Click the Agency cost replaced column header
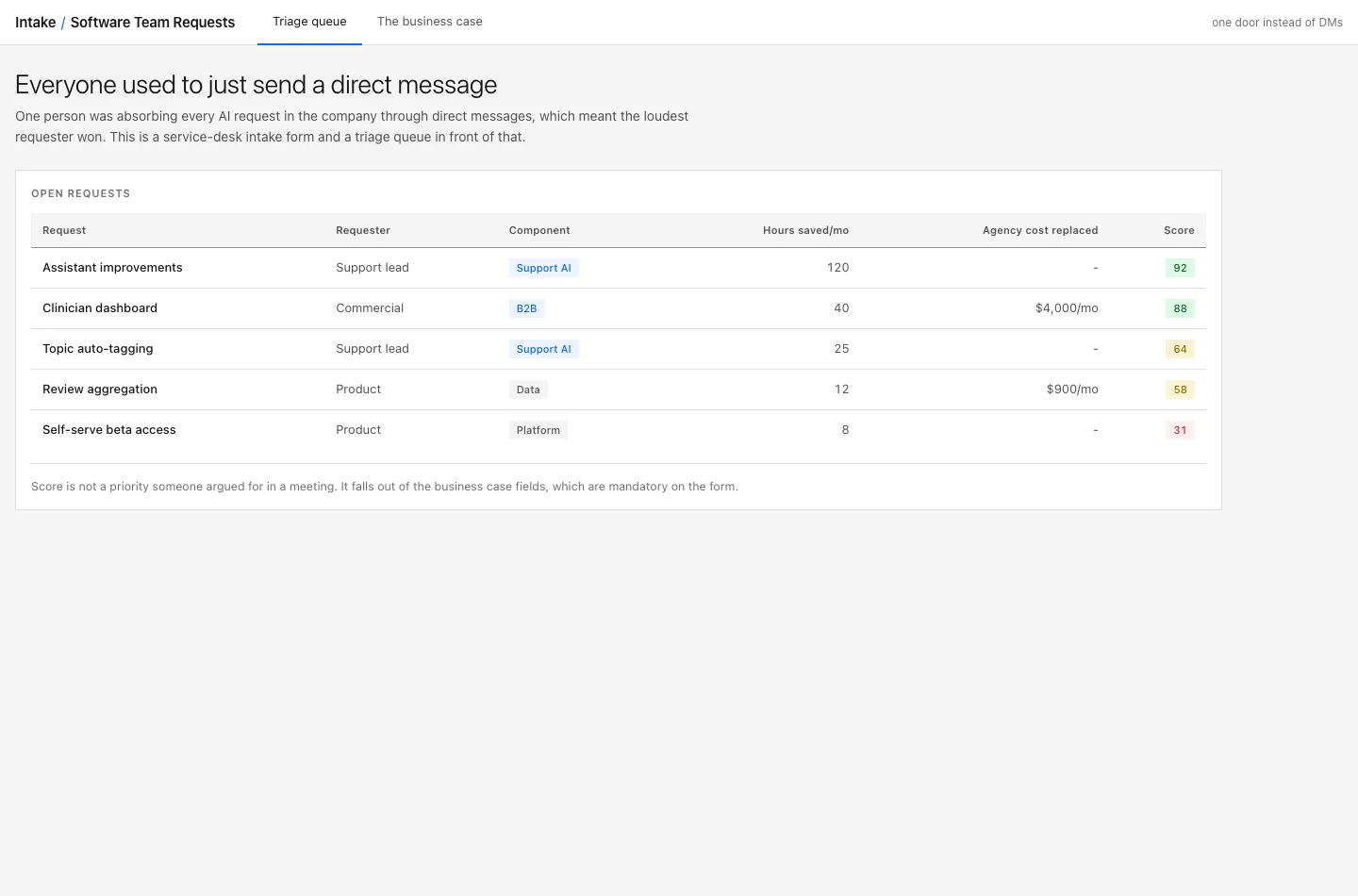This screenshot has height=896, width=1358. [x=1040, y=230]
